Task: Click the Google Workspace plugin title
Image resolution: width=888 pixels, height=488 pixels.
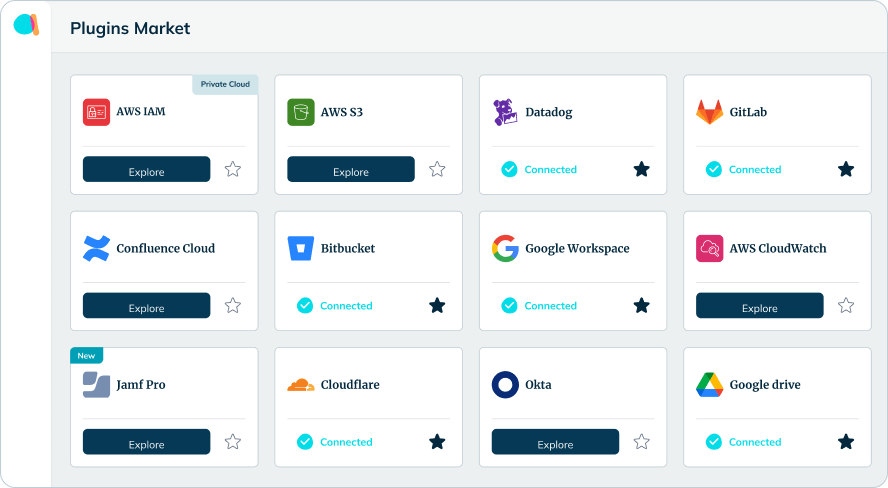Action: click(577, 249)
